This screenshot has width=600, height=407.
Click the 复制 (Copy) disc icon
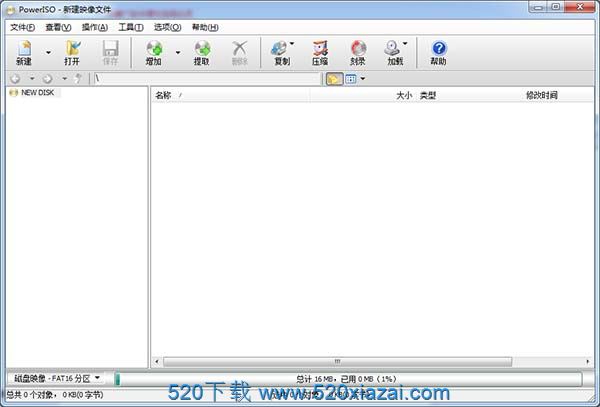tap(280, 52)
